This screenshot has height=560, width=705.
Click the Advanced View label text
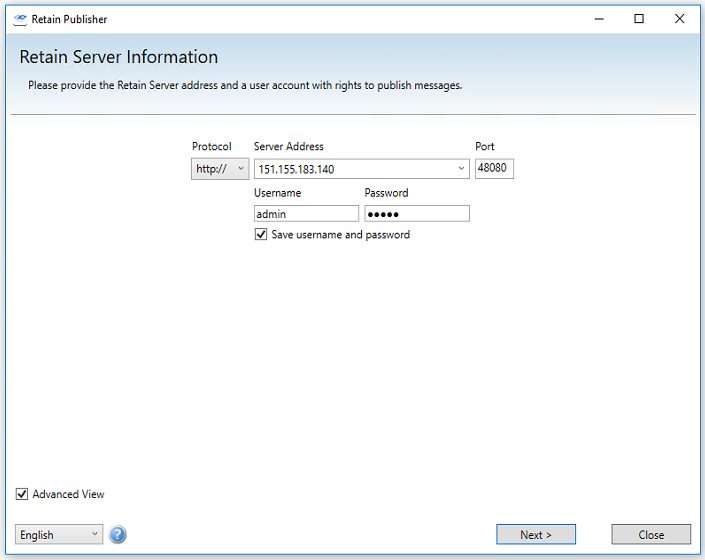68,494
